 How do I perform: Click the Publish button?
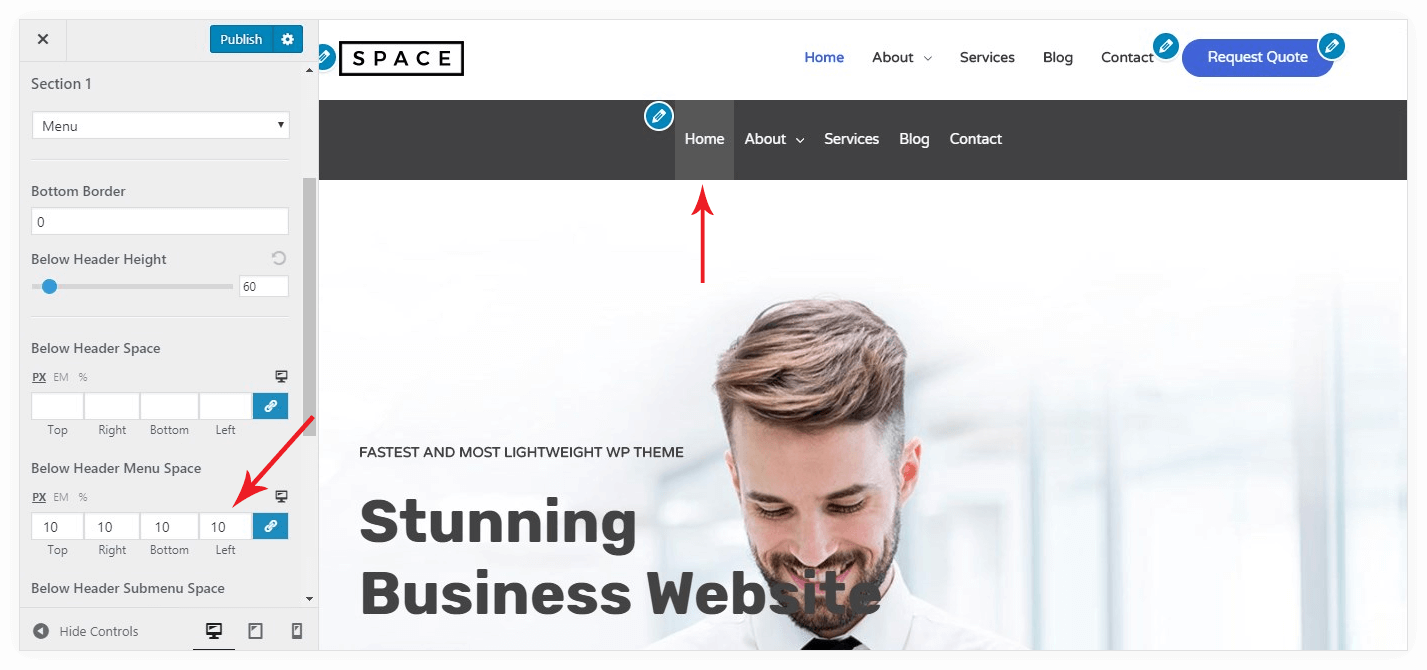click(241, 39)
